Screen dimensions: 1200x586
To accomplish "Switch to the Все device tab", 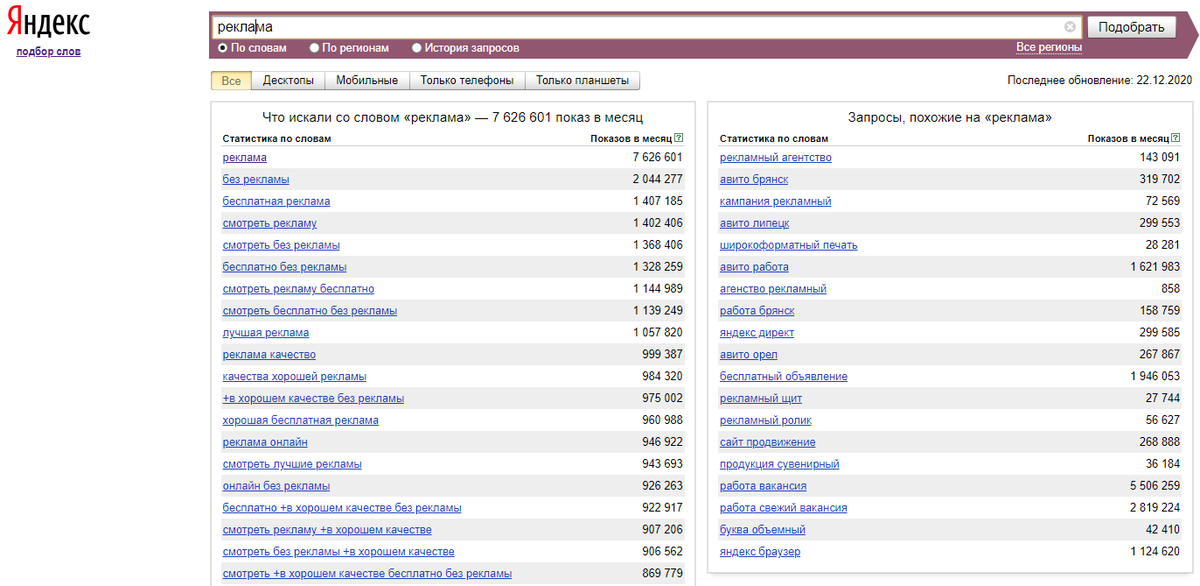I will (x=231, y=81).
